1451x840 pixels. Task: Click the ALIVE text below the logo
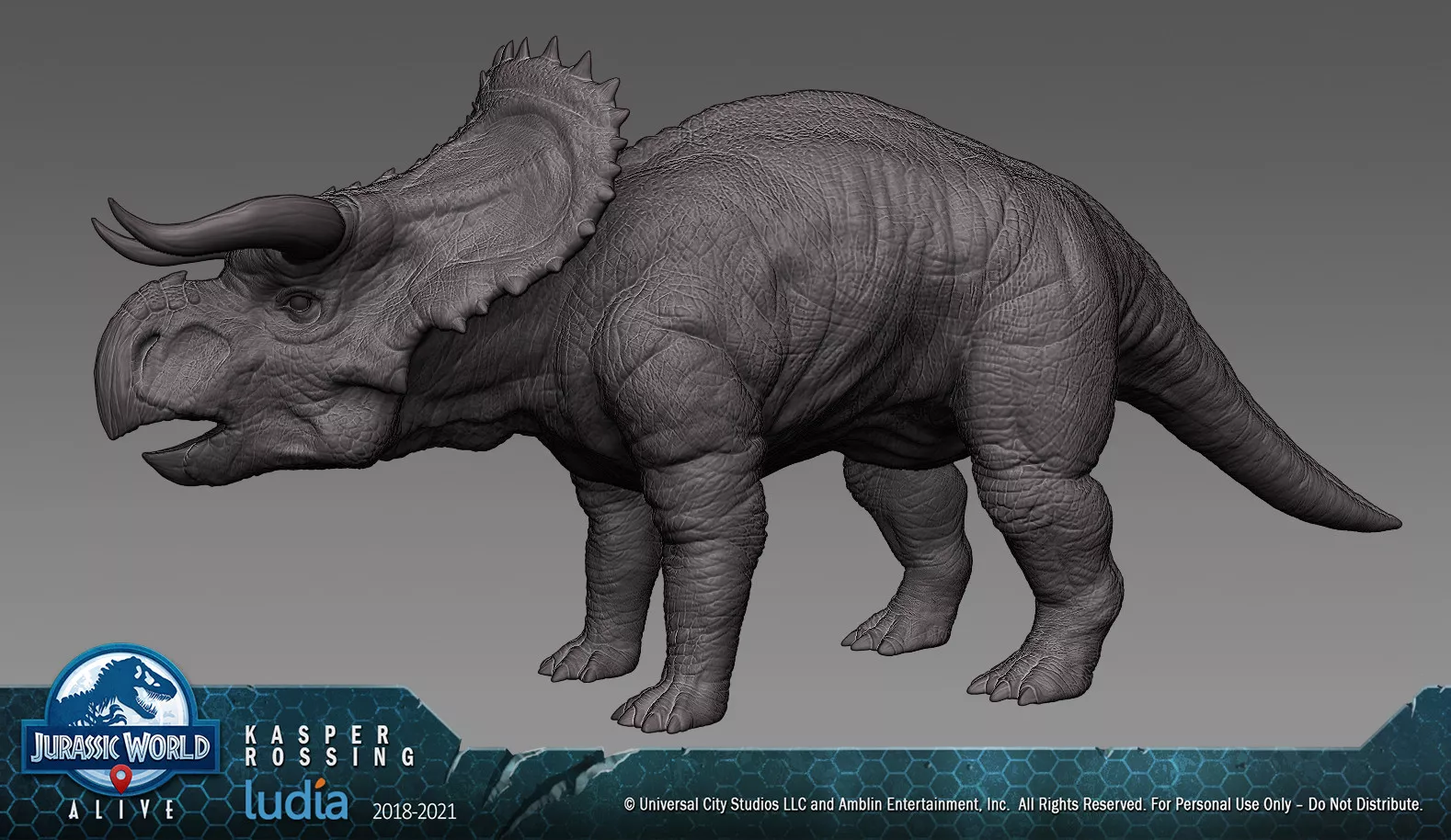tap(121, 810)
